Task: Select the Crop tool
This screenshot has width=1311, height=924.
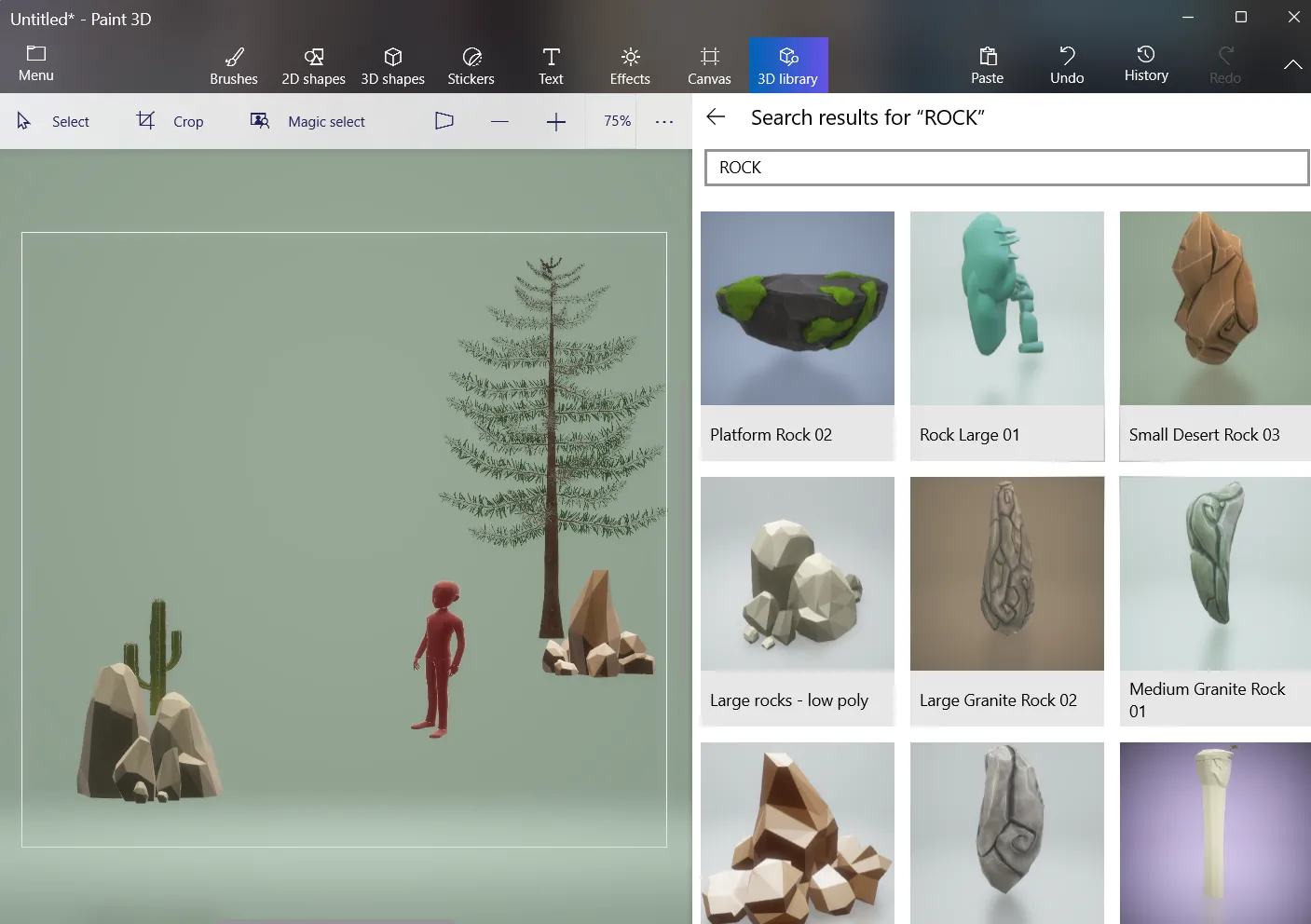Action: pyautogui.click(x=169, y=121)
